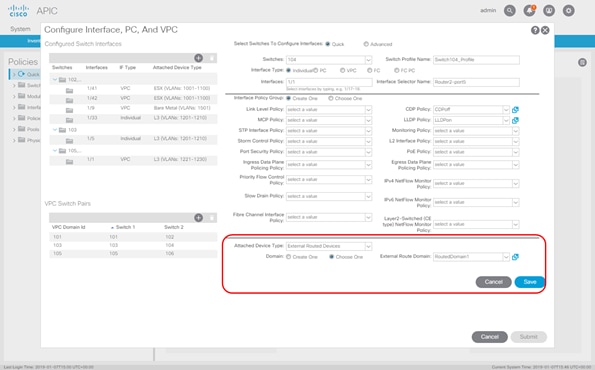Delete selected switch interface trash icon

coord(212,58)
